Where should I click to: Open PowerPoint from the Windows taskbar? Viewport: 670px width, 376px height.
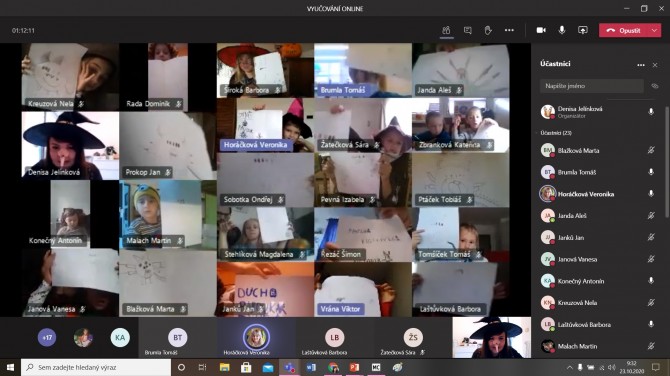pos(354,367)
